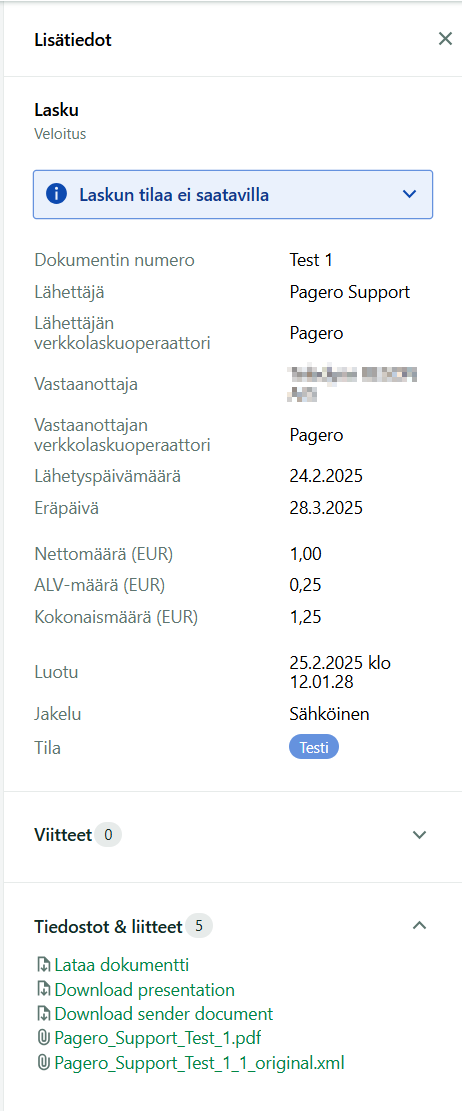Click the Tiedostot & liitteet count badge
Viewport: 462px width, 1111px height.
click(x=199, y=925)
